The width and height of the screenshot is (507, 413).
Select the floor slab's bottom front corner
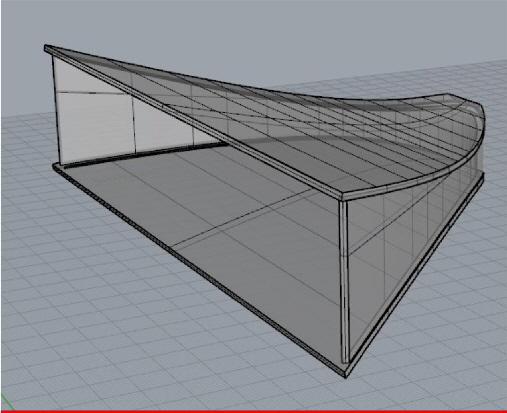tap(345, 373)
